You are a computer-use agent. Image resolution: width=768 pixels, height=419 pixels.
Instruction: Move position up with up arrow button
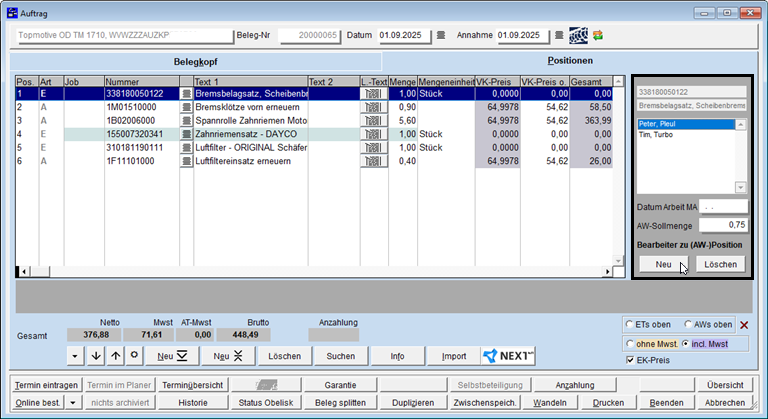point(116,356)
